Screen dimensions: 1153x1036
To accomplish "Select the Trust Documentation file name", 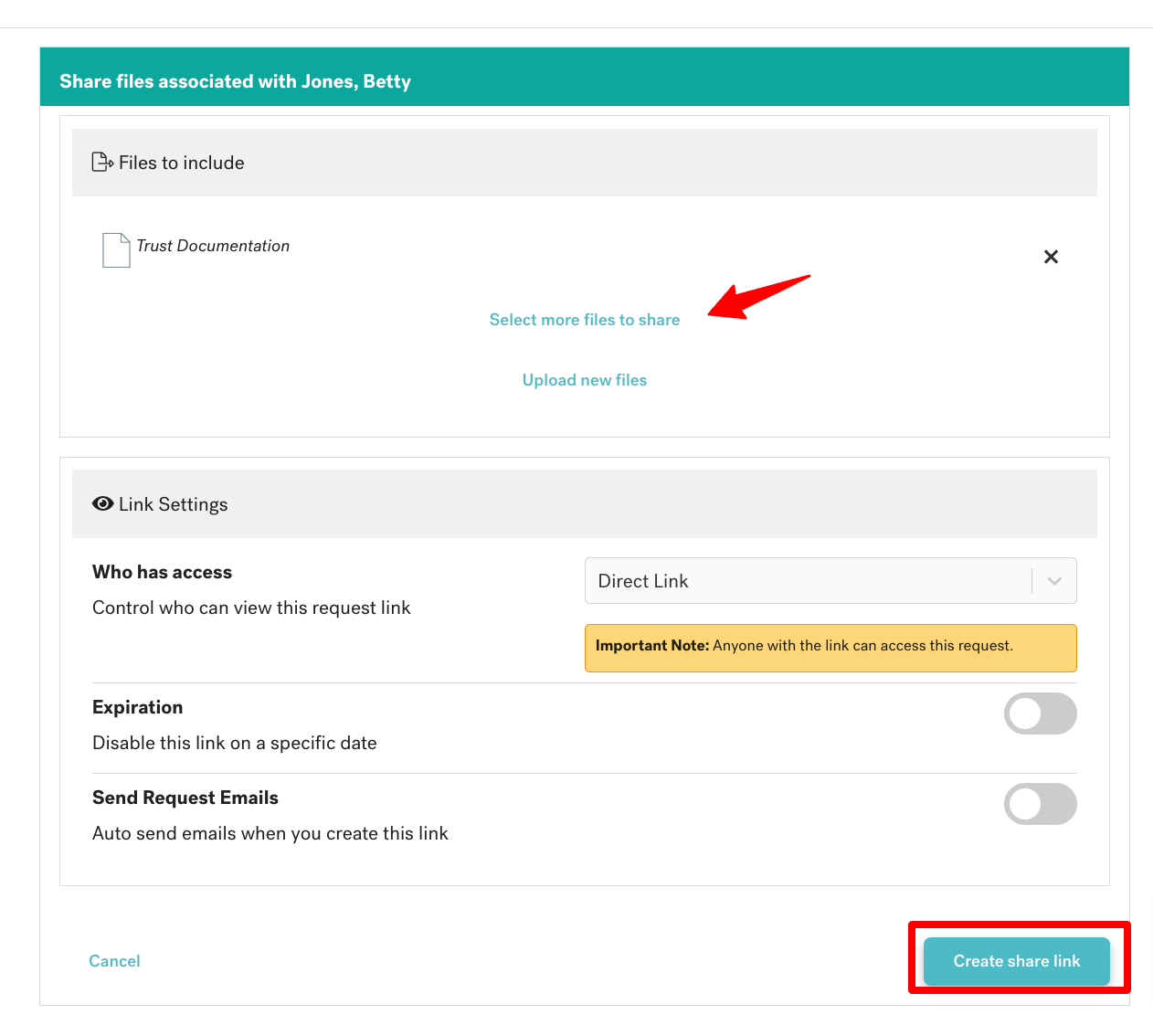I will (213, 246).
